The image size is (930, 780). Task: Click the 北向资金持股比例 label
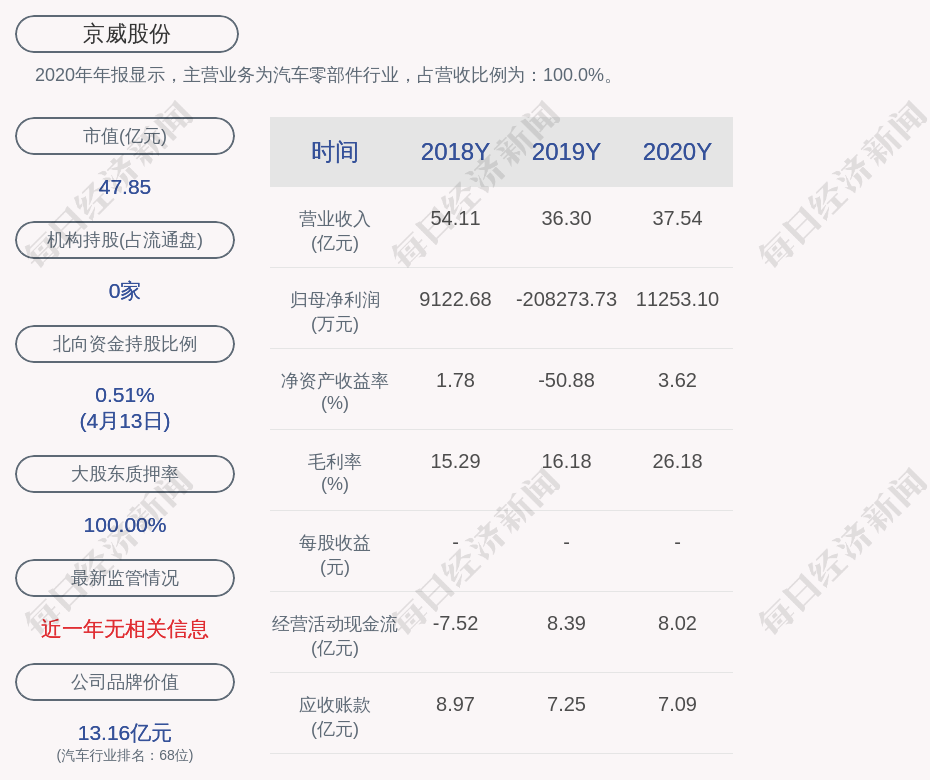(125, 344)
